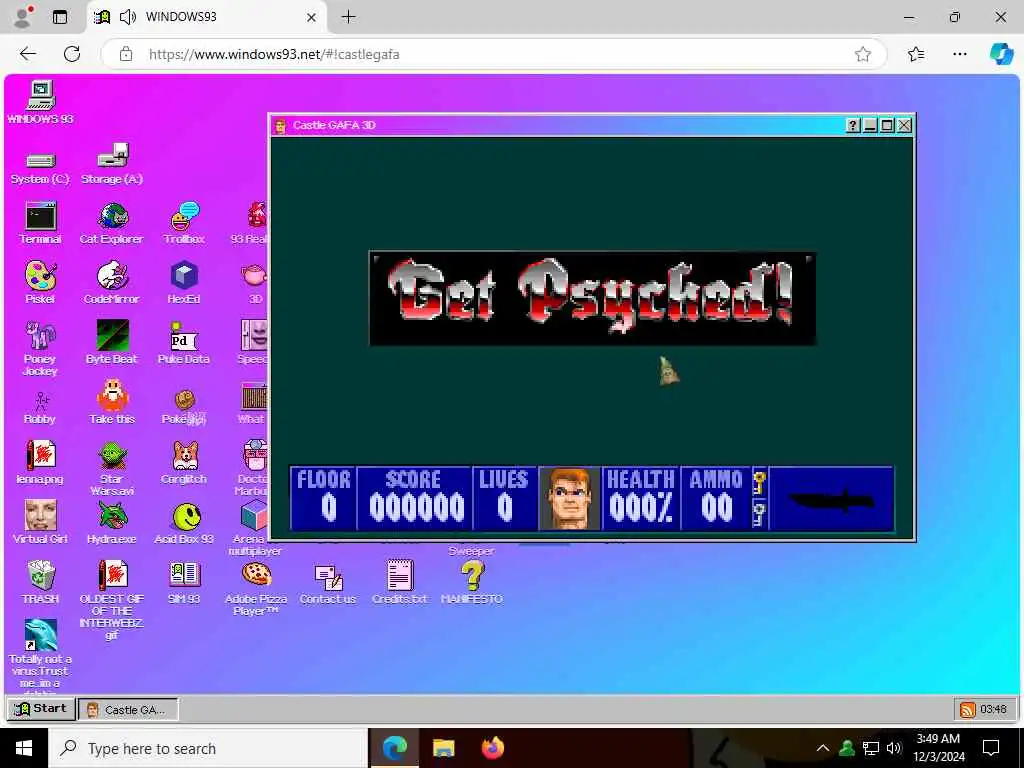Viewport: 1024px width, 768px height.
Task: Open the Corglitch corgi icon
Action: (184, 462)
